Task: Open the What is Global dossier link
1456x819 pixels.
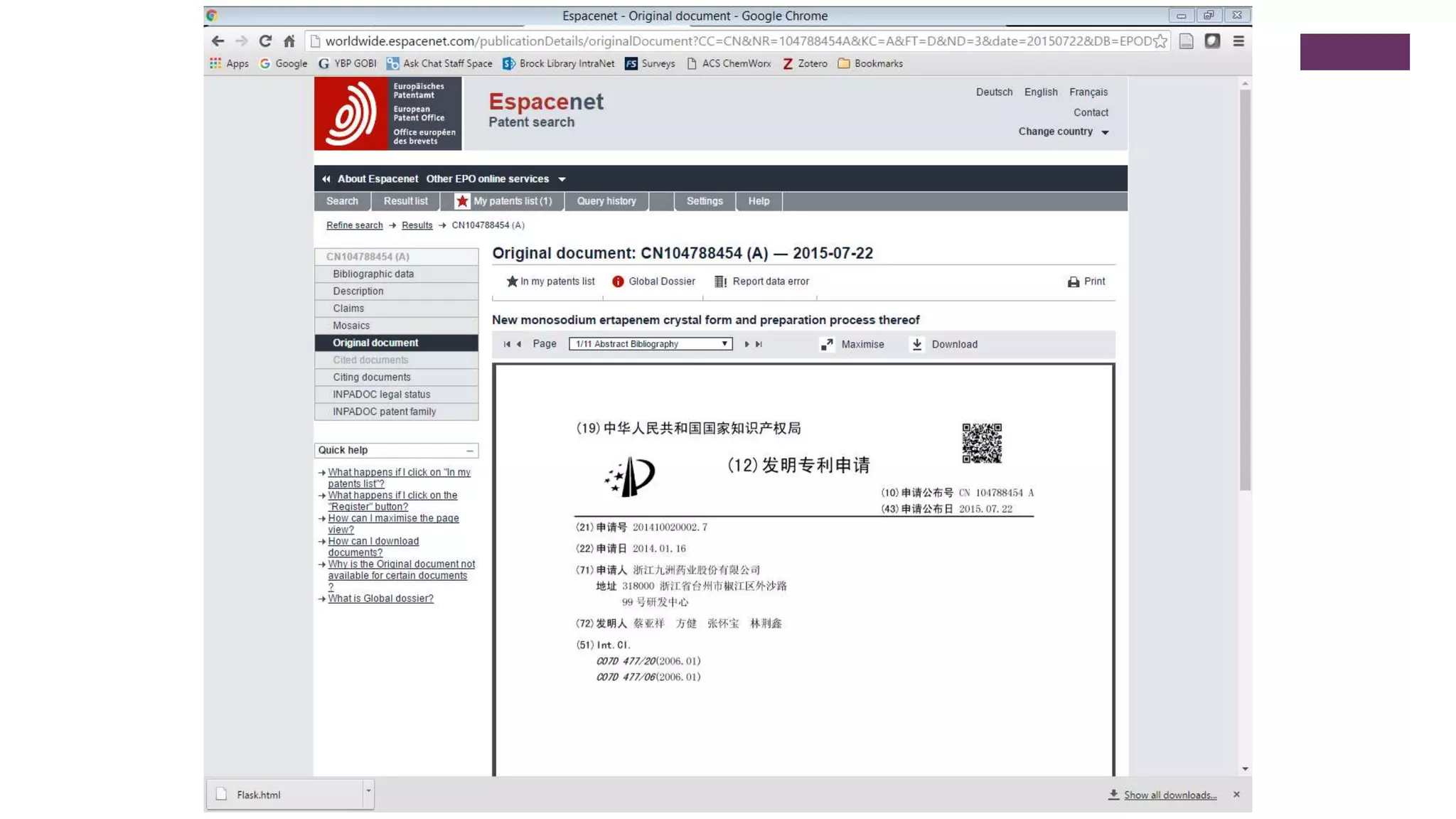Action: 380,599
